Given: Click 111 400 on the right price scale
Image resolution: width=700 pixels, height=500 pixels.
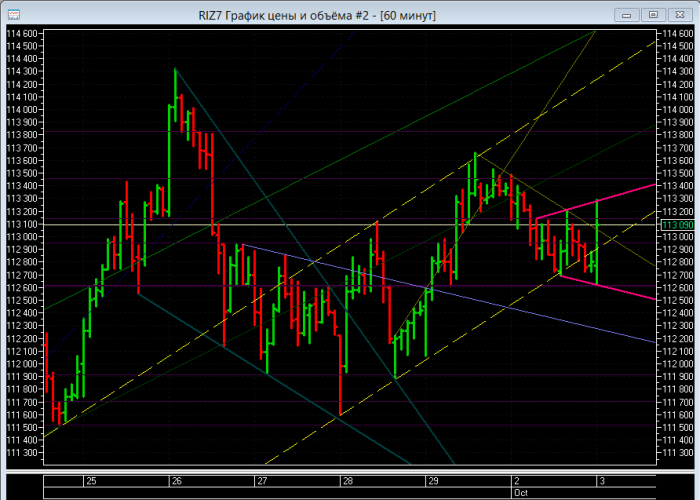Looking at the screenshot, I should click(678, 440).
